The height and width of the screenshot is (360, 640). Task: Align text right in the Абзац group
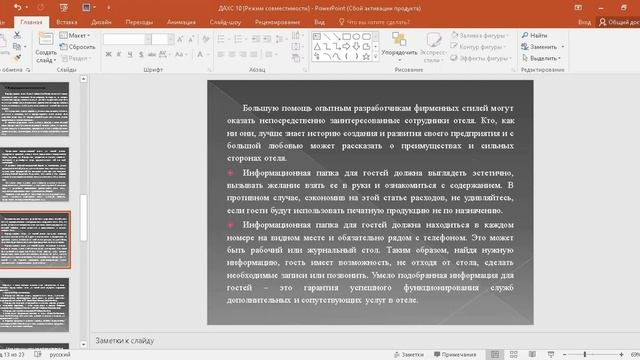click(243, 54)
